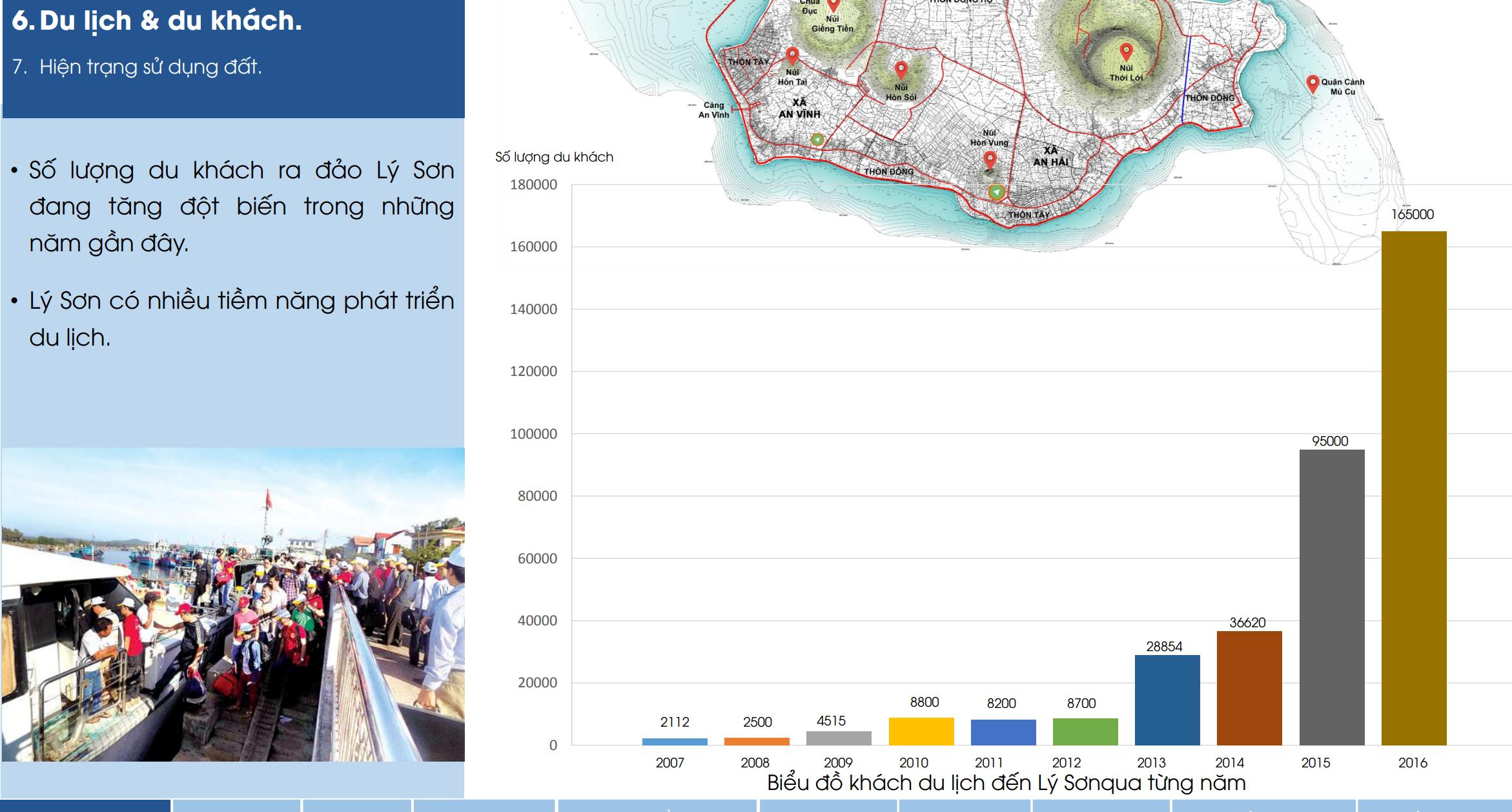Click the grey 2015 bar labeled 95000
1512x812 pixels.
[x=1331, y=597]
